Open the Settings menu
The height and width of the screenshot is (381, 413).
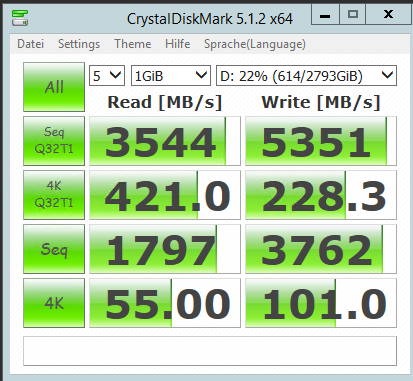[79, 44]
